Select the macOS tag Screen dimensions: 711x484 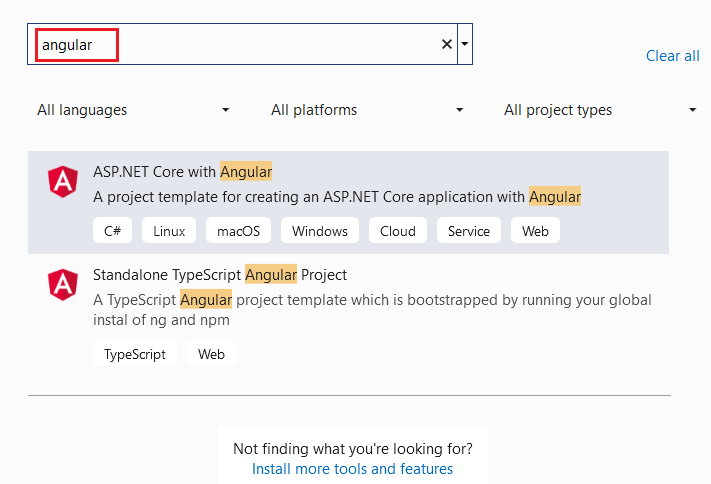point(238,231)
